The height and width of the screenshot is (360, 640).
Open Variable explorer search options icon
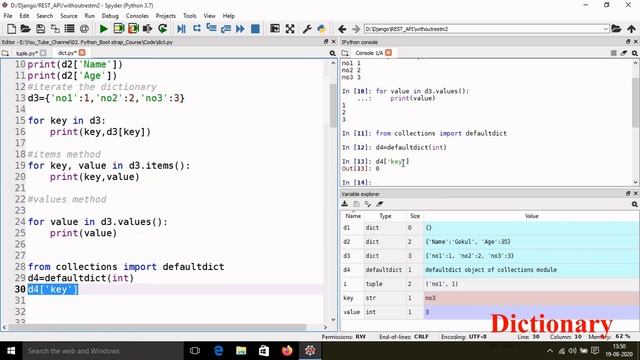pos(634,204)
